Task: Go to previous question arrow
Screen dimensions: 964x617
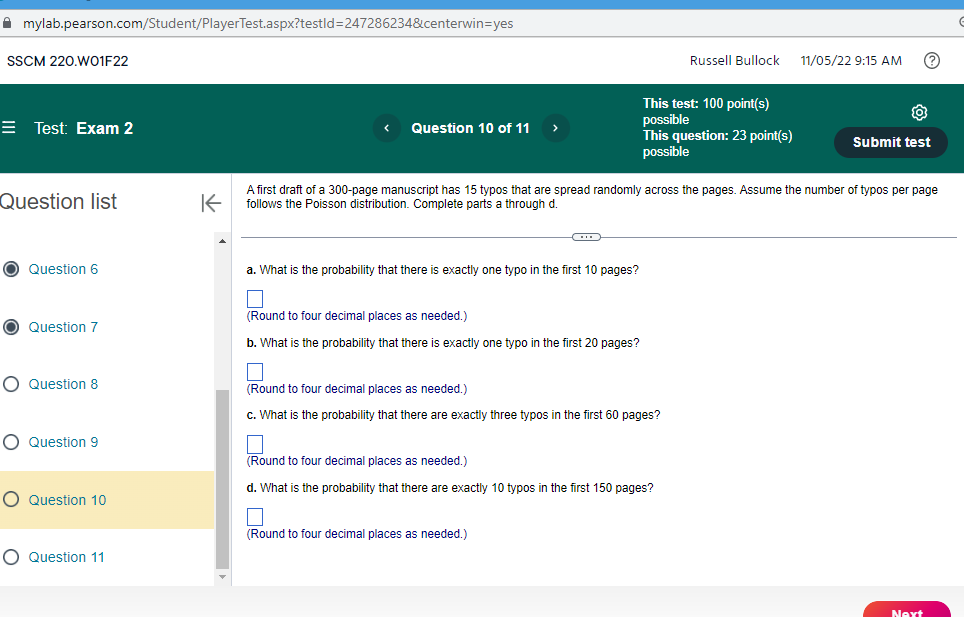Action: pos(387,128)
